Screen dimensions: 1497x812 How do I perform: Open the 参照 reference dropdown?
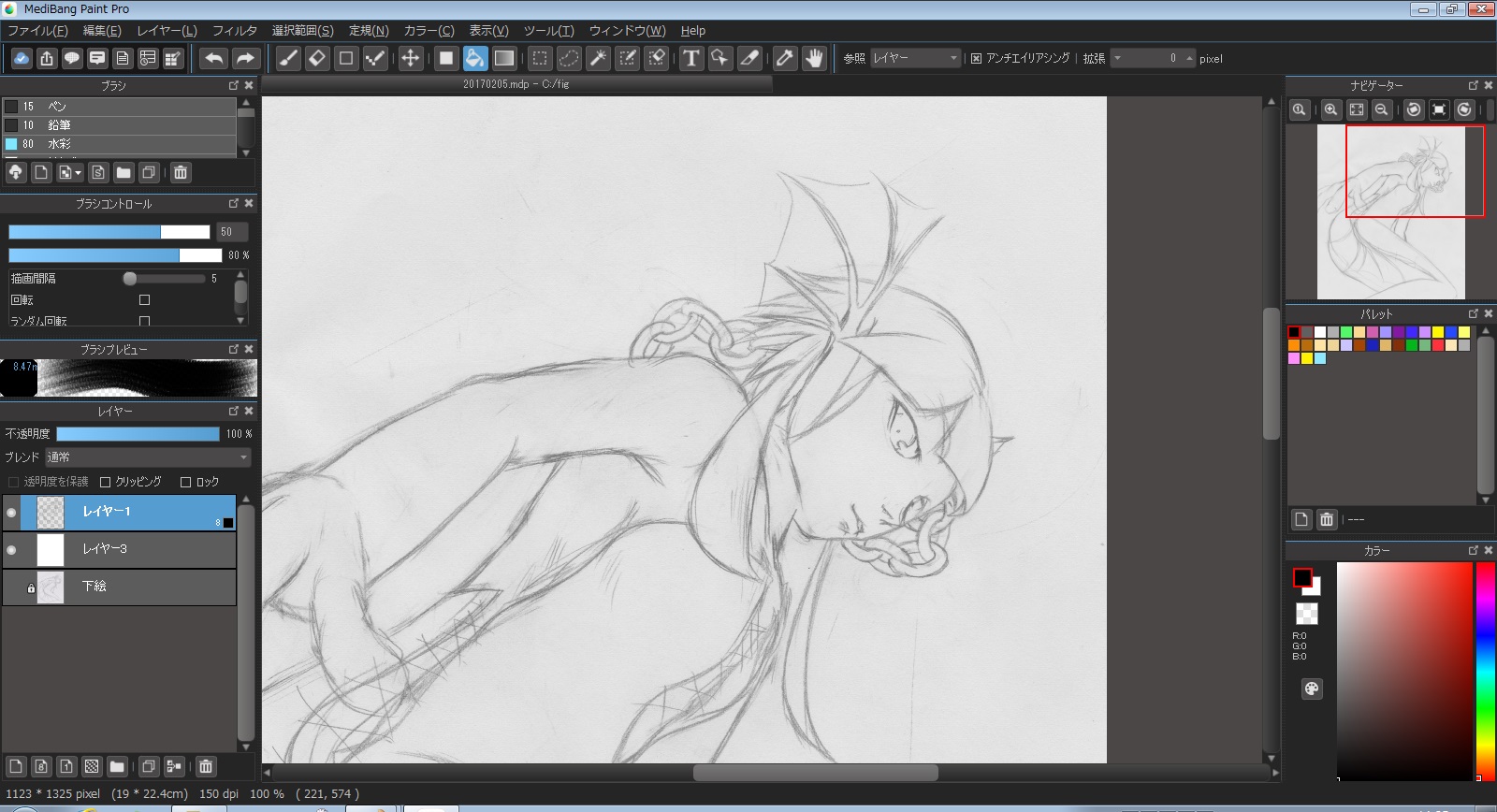coord(914,58)
